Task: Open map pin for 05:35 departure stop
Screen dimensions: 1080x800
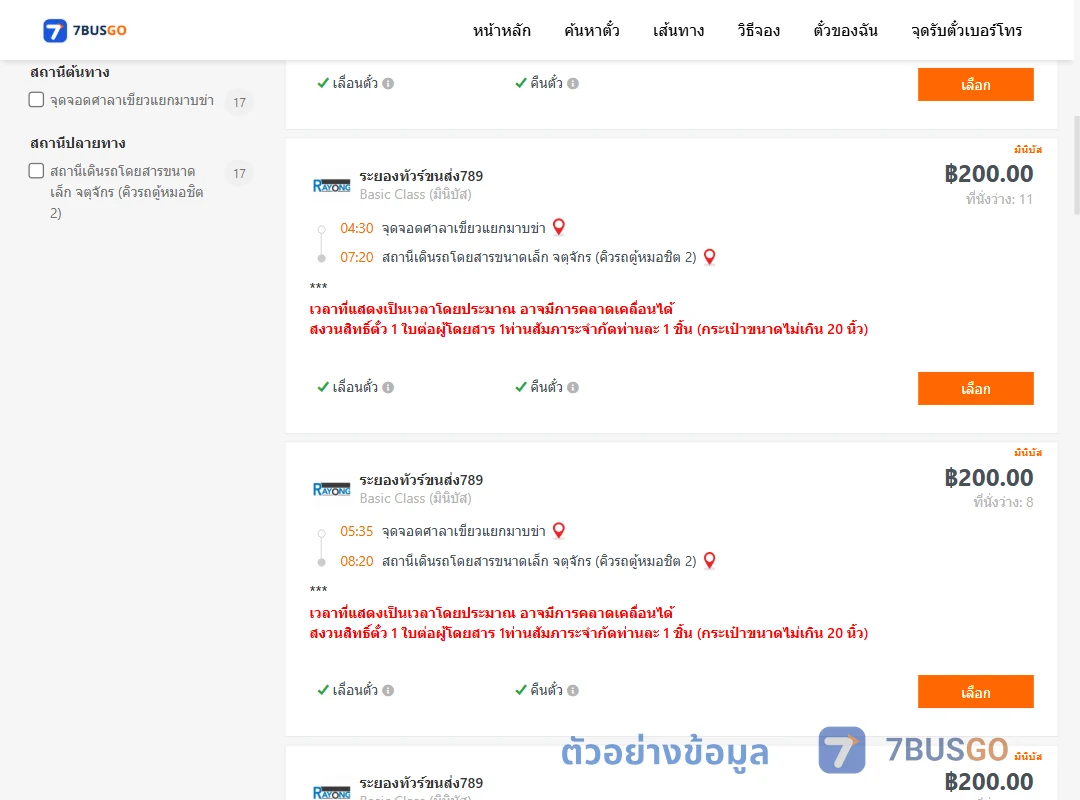Action: click(x=559, y=530)
